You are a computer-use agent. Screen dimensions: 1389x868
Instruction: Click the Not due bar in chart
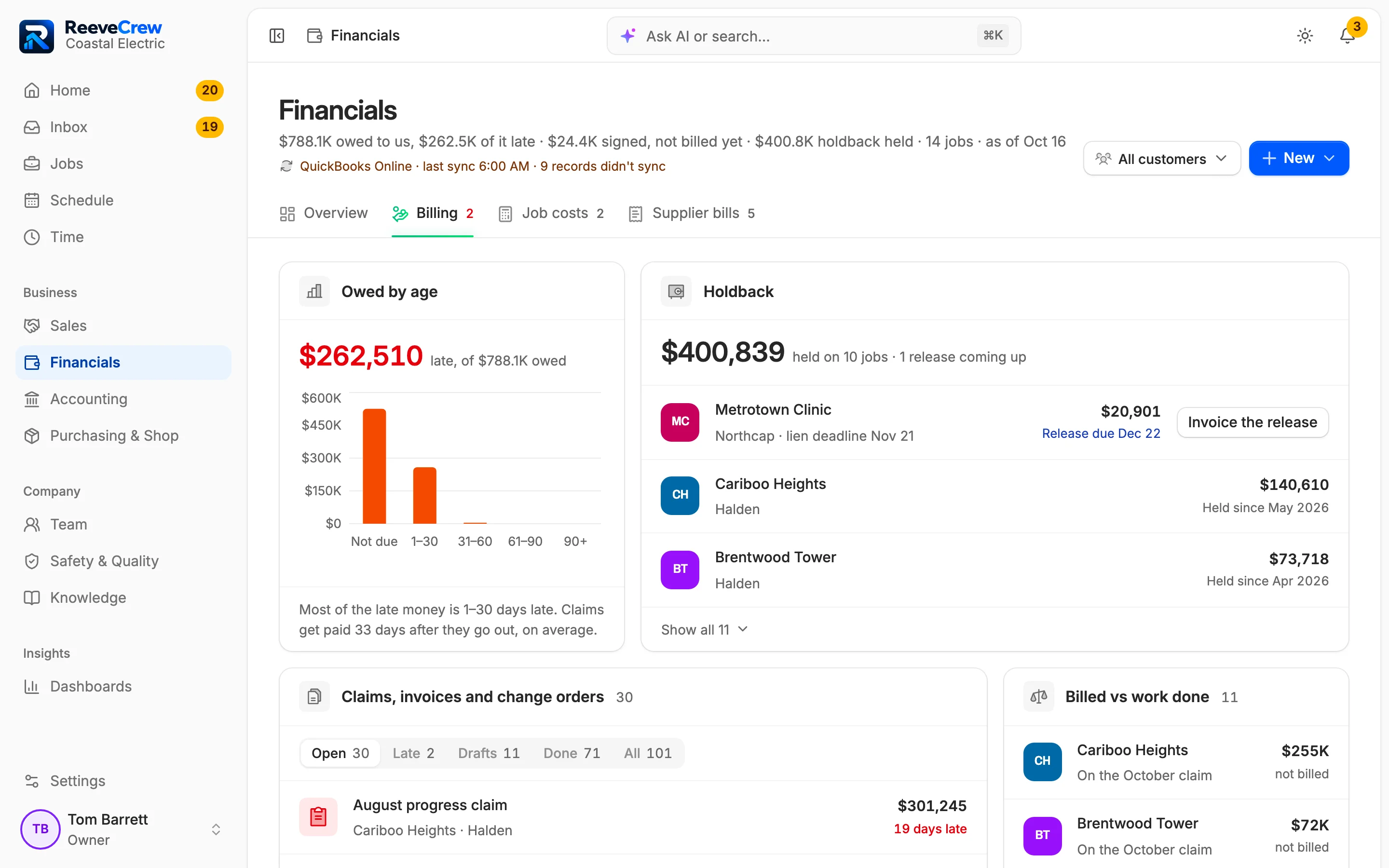374,466
